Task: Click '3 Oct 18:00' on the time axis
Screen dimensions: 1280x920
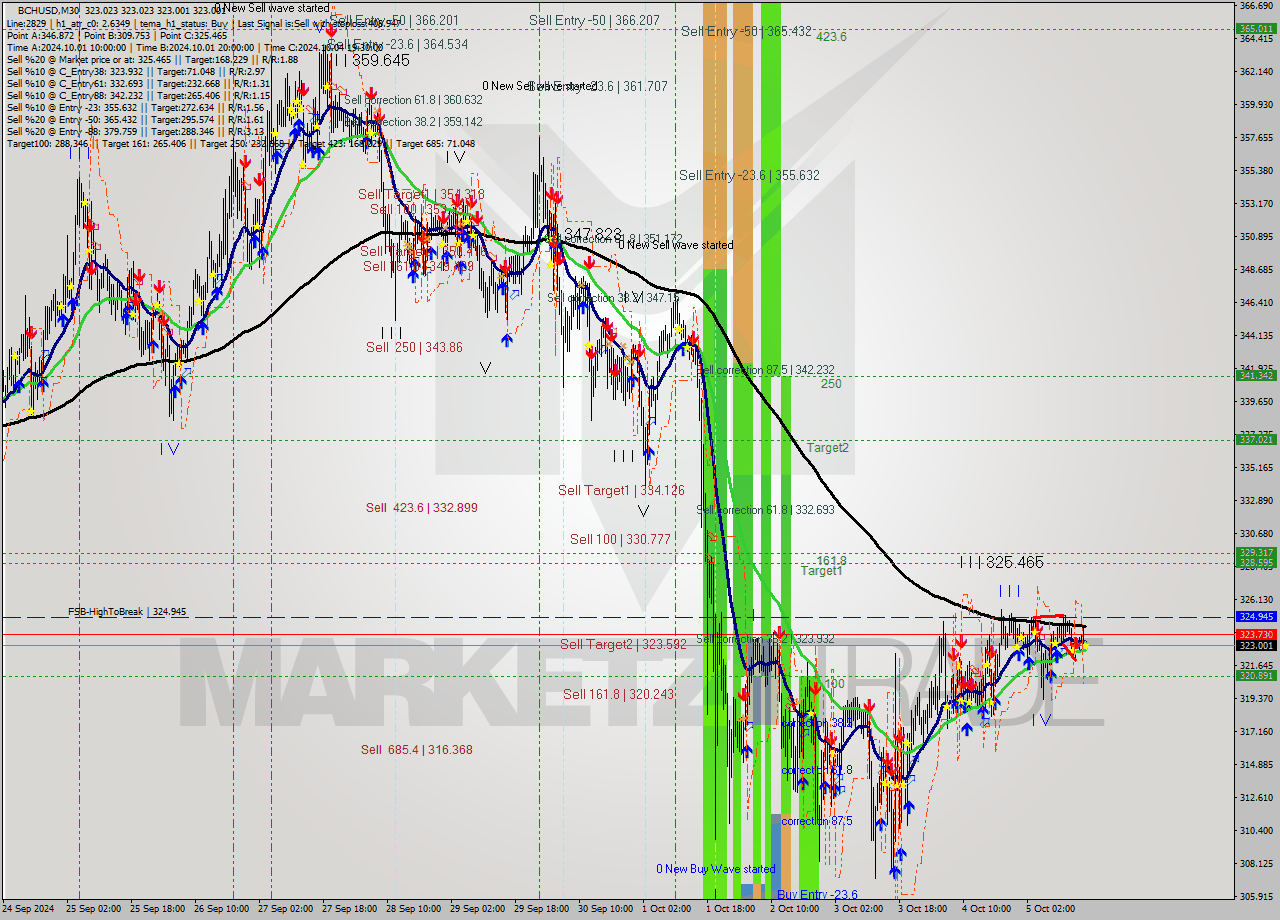Action: [923, 909]
